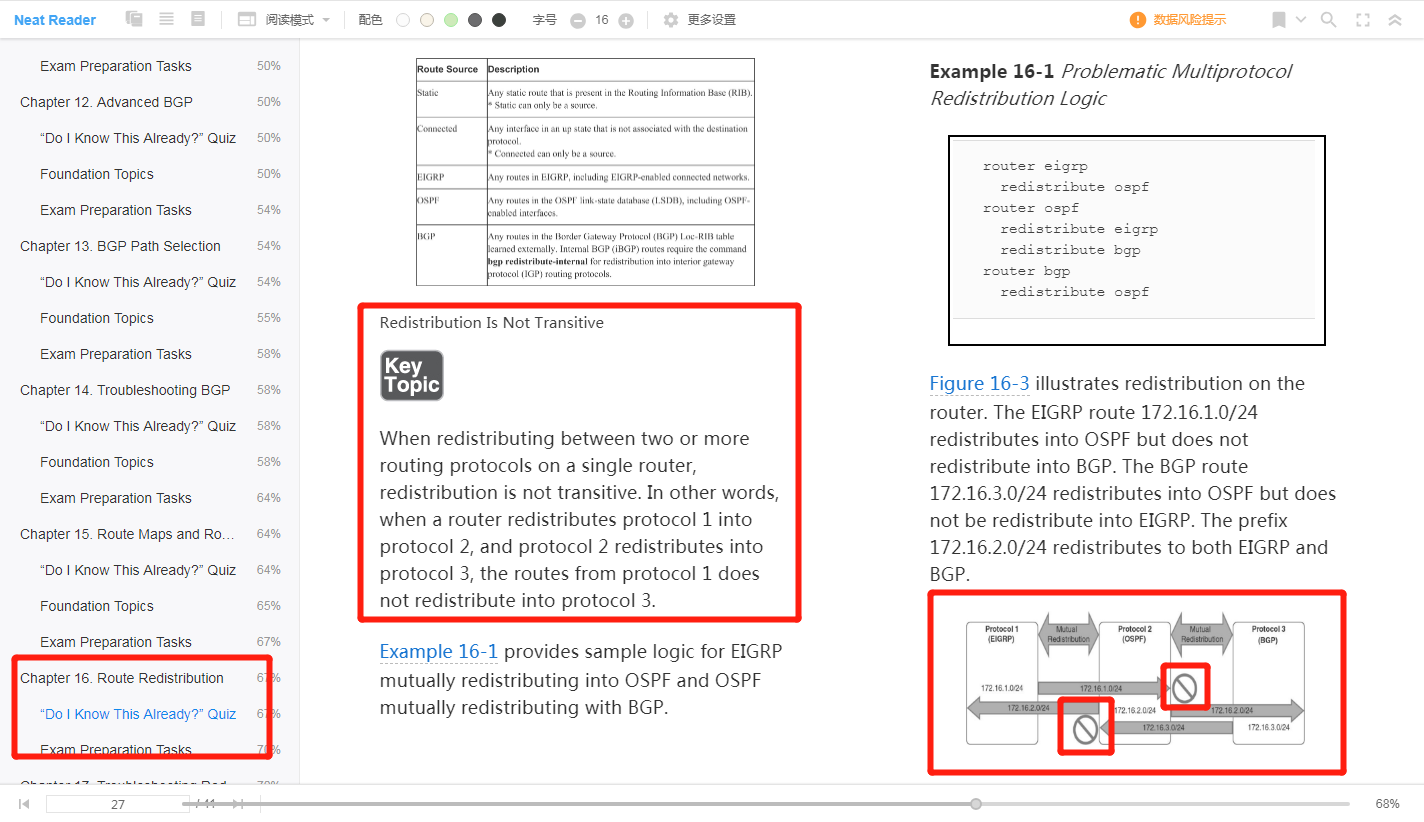Open the notes page icon in toolbar
The width and height of the screenshot is (1424, 822).
coord(198,19)
